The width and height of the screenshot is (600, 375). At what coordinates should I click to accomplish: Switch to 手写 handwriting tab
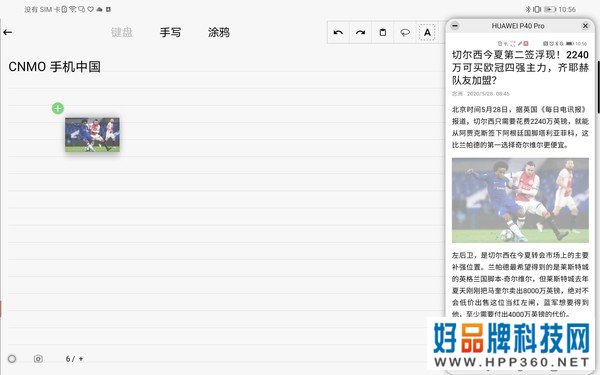(170, 33)
